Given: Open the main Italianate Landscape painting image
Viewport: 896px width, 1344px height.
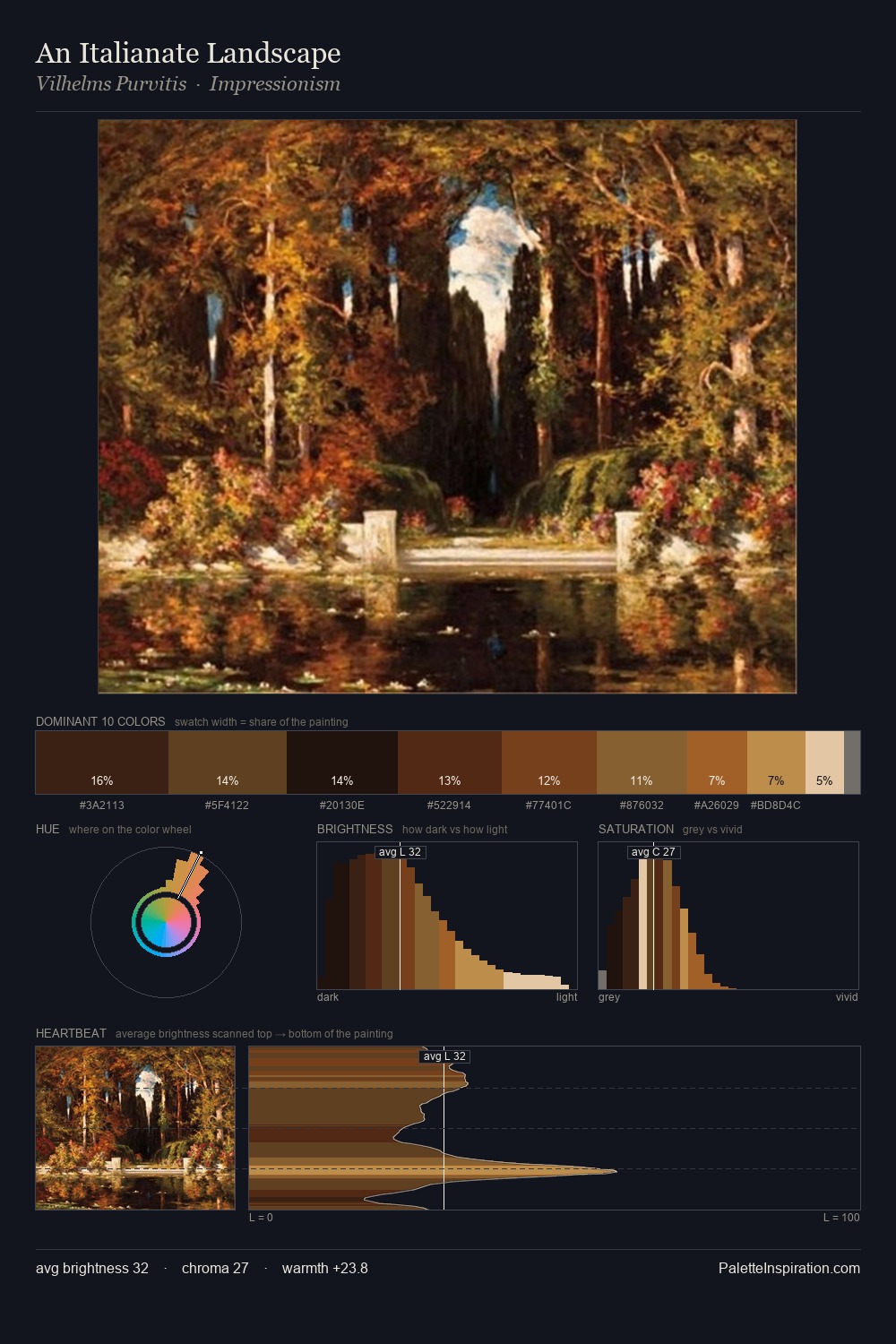Looking at the screenshot, I should pos(447,407).
